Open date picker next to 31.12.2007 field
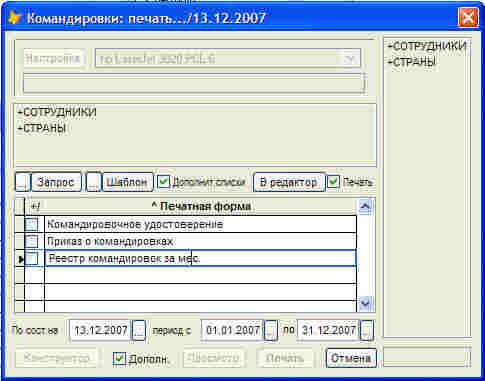 coord(367,330)
